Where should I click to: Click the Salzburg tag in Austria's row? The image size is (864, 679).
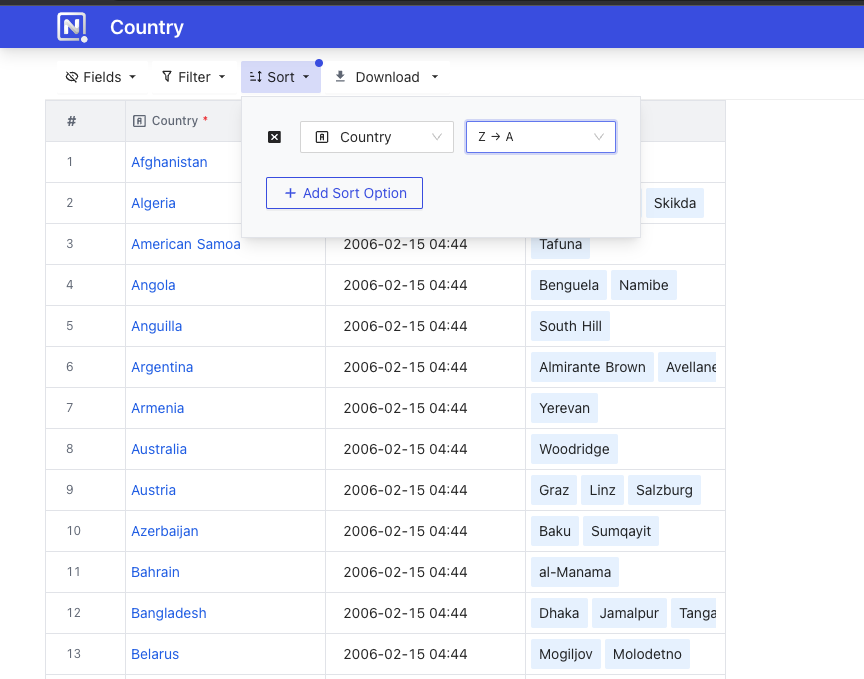click(662, 490)
